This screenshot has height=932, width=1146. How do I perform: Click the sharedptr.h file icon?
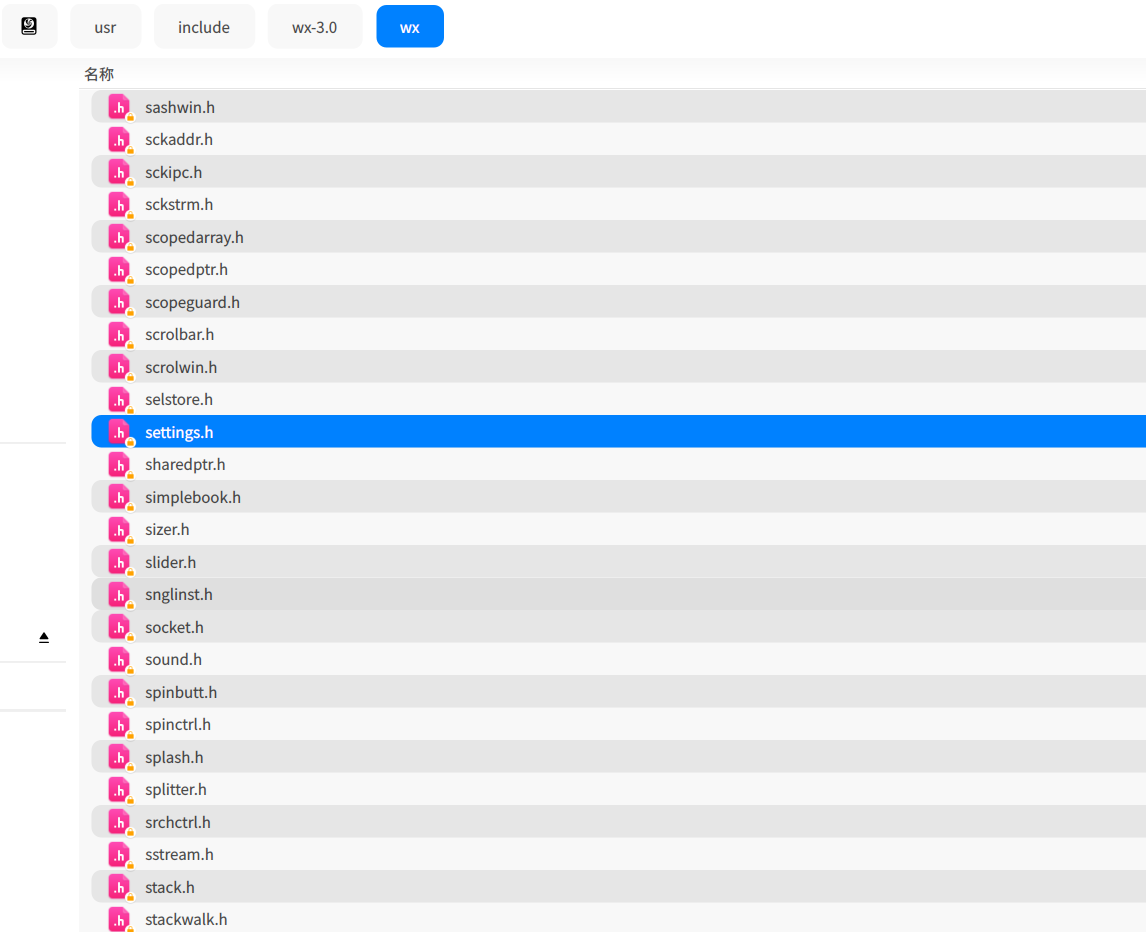coord(120,465)
